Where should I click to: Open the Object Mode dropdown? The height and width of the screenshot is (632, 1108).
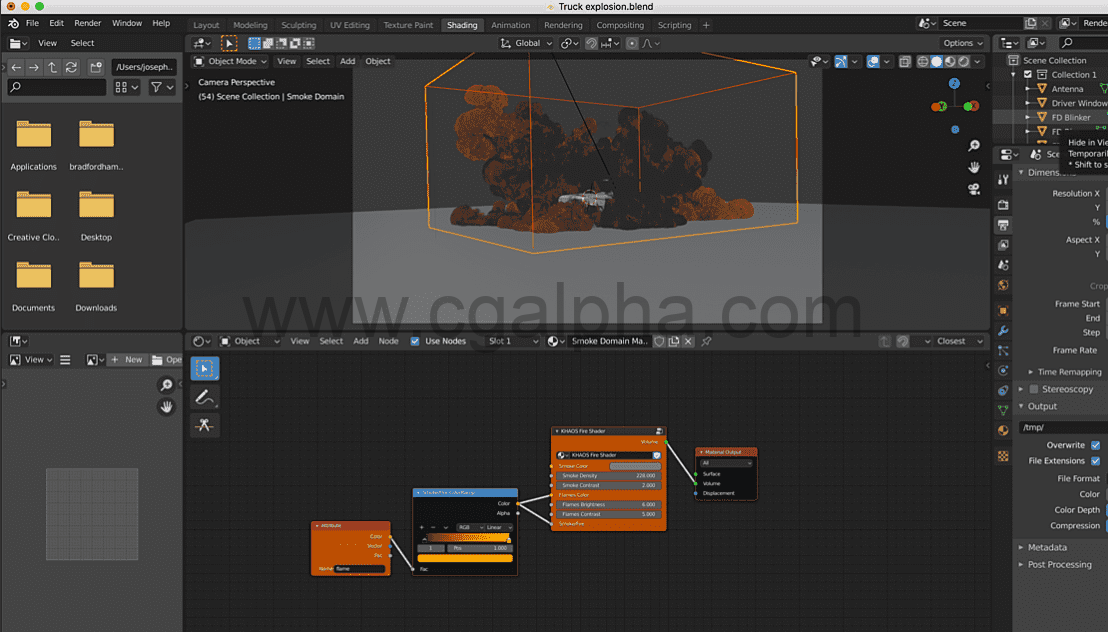pyautogui.click(x=232, y=61)
